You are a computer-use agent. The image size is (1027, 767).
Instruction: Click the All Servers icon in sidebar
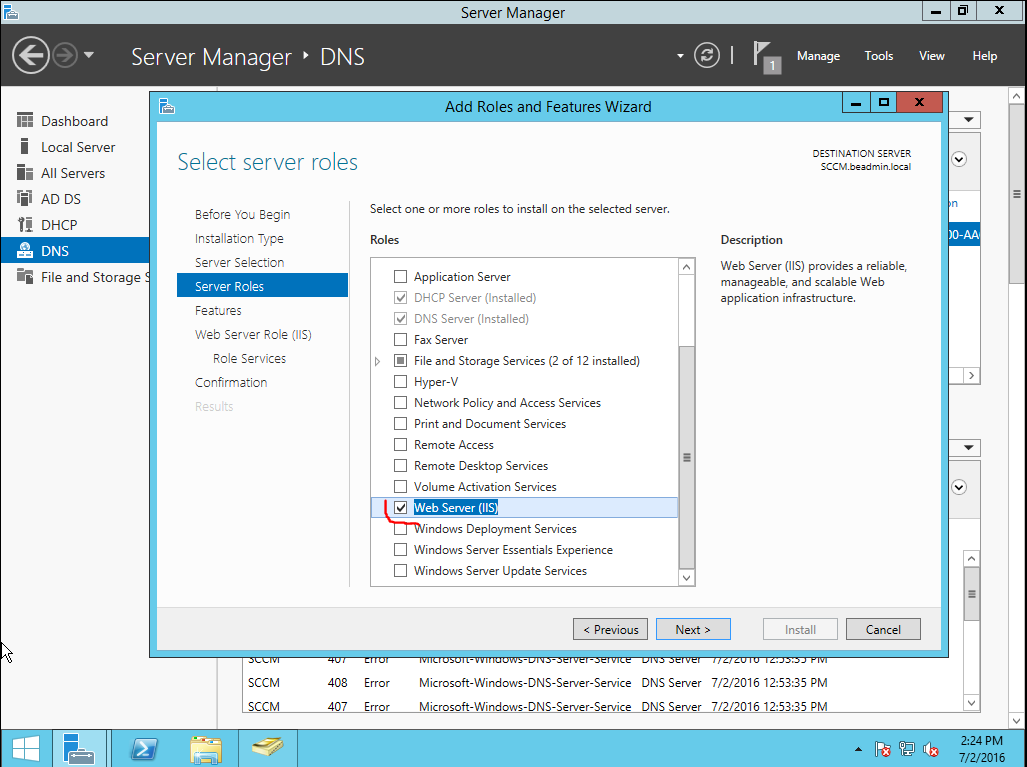click(x=25, y=172)
